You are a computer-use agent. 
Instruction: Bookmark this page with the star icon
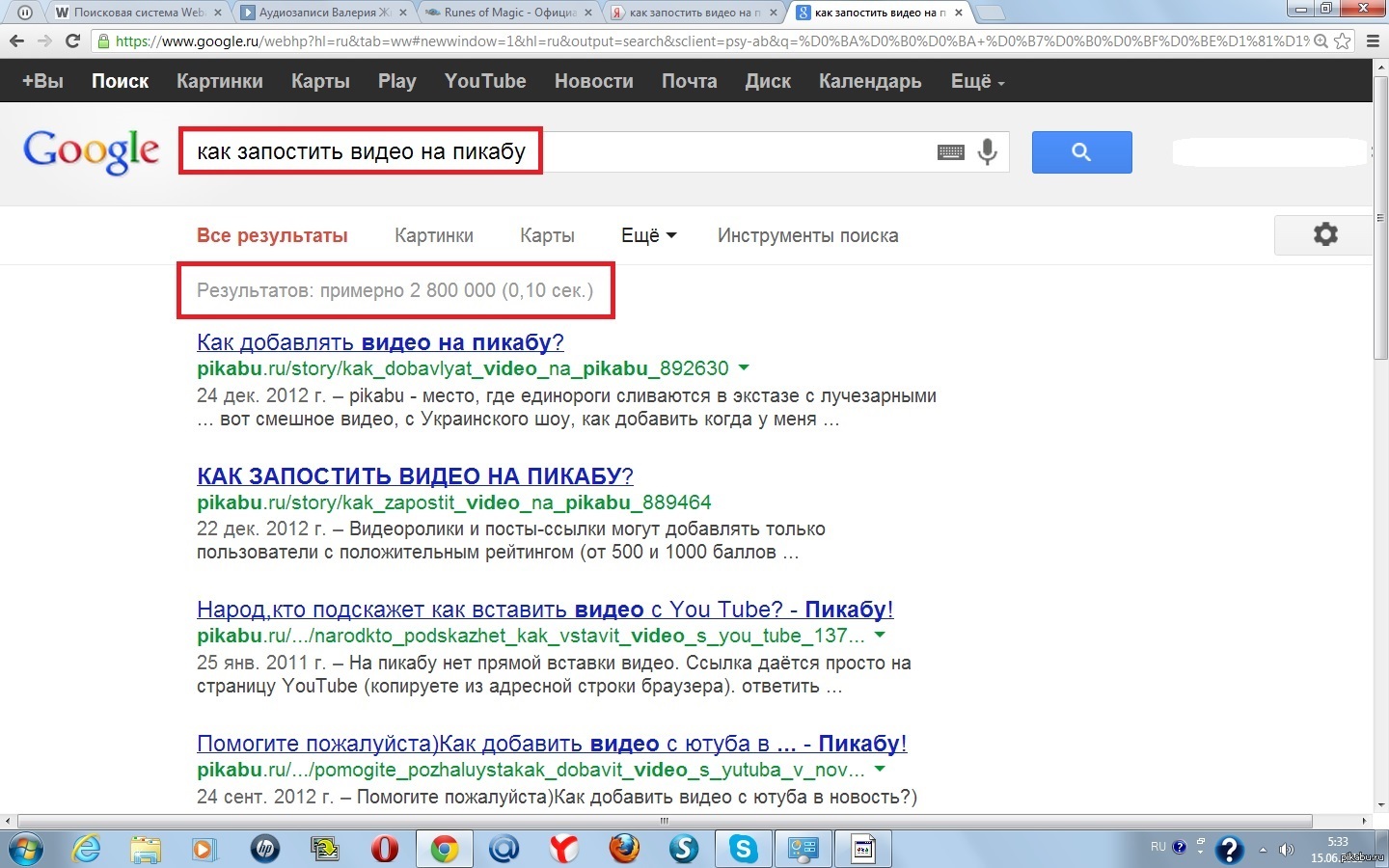1343,41
